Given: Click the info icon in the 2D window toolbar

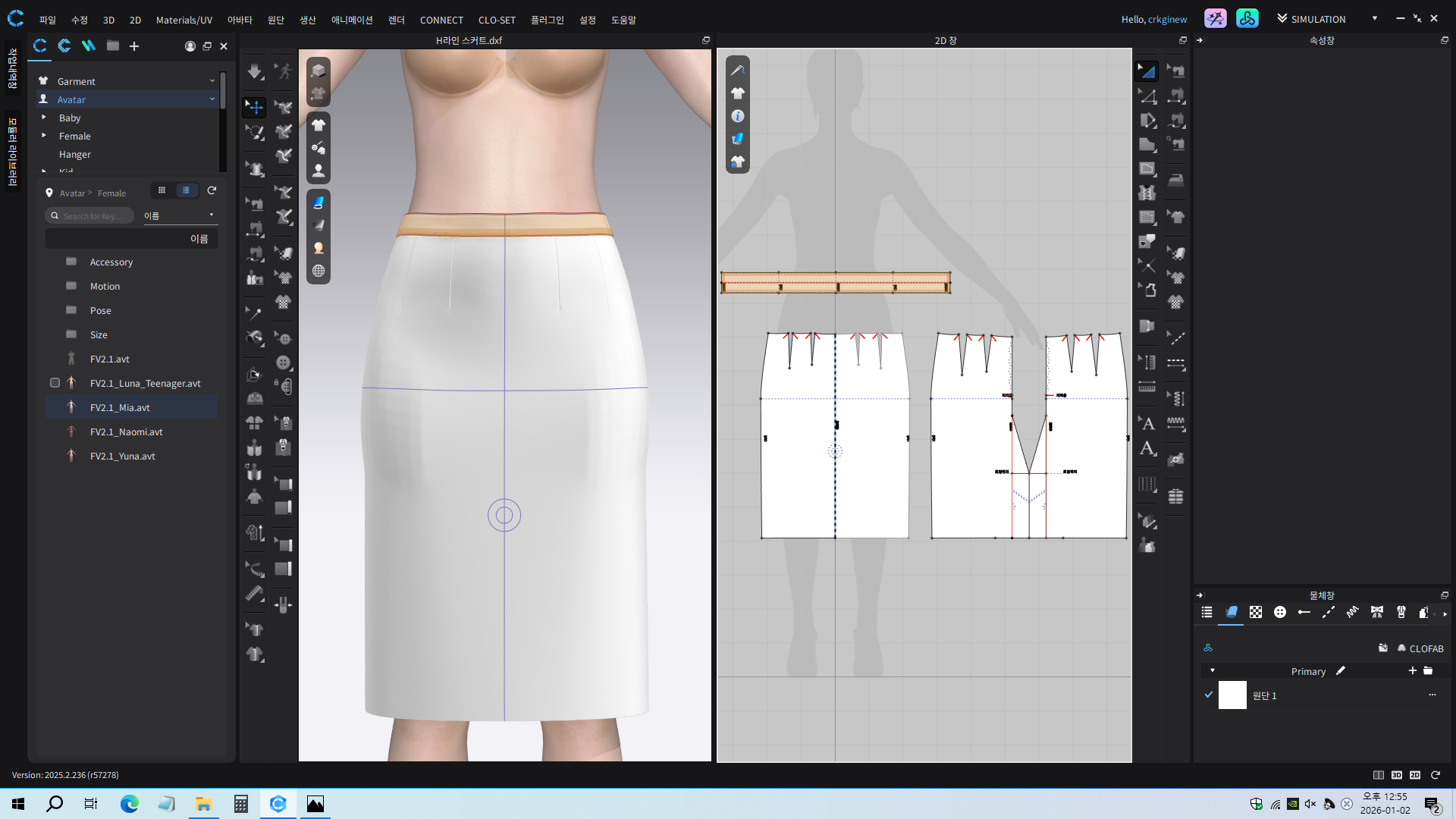Looking at the screenshot, I should (x=737, y=116).
